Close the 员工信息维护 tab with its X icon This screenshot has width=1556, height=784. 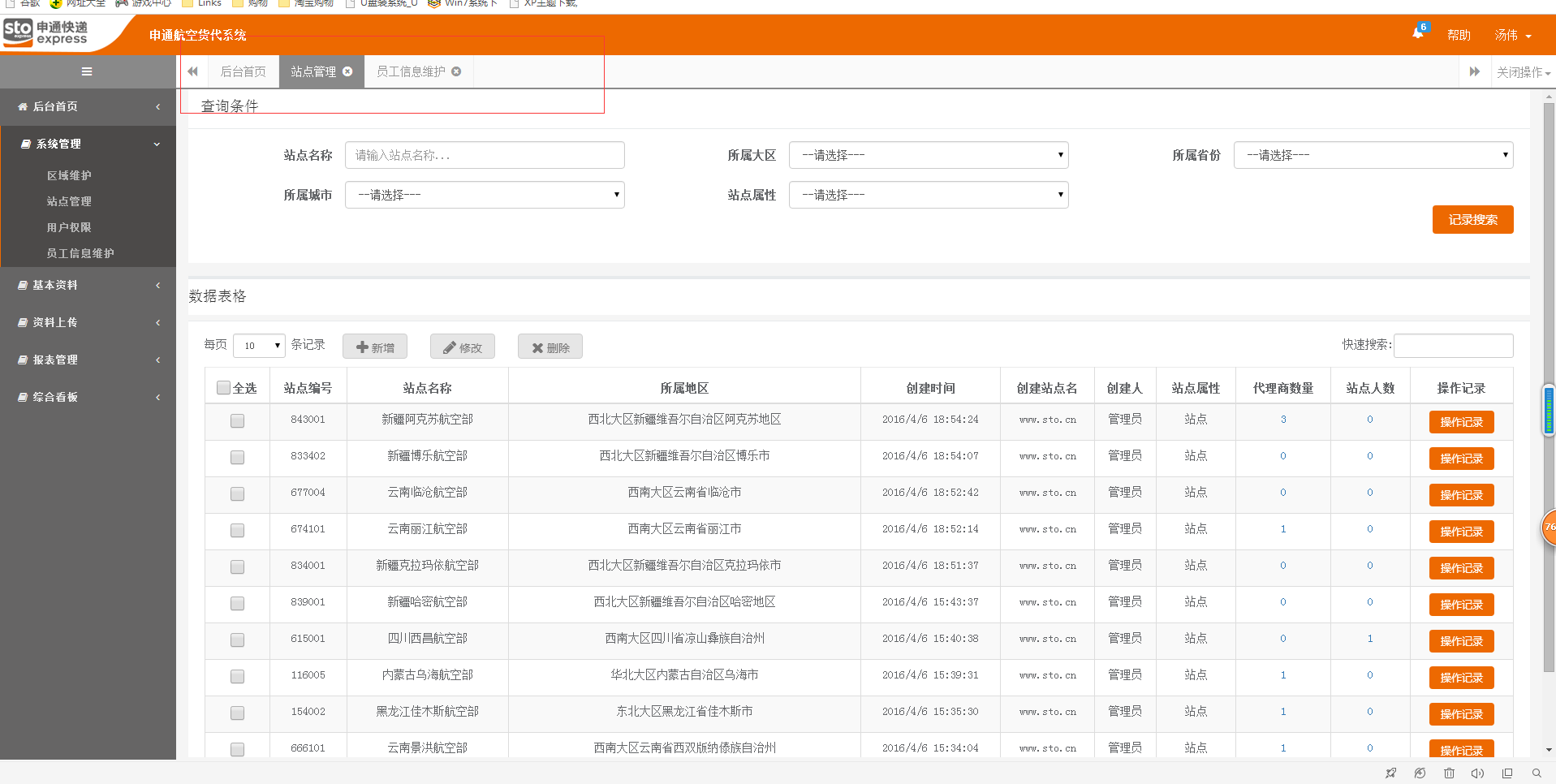[456, 71]
